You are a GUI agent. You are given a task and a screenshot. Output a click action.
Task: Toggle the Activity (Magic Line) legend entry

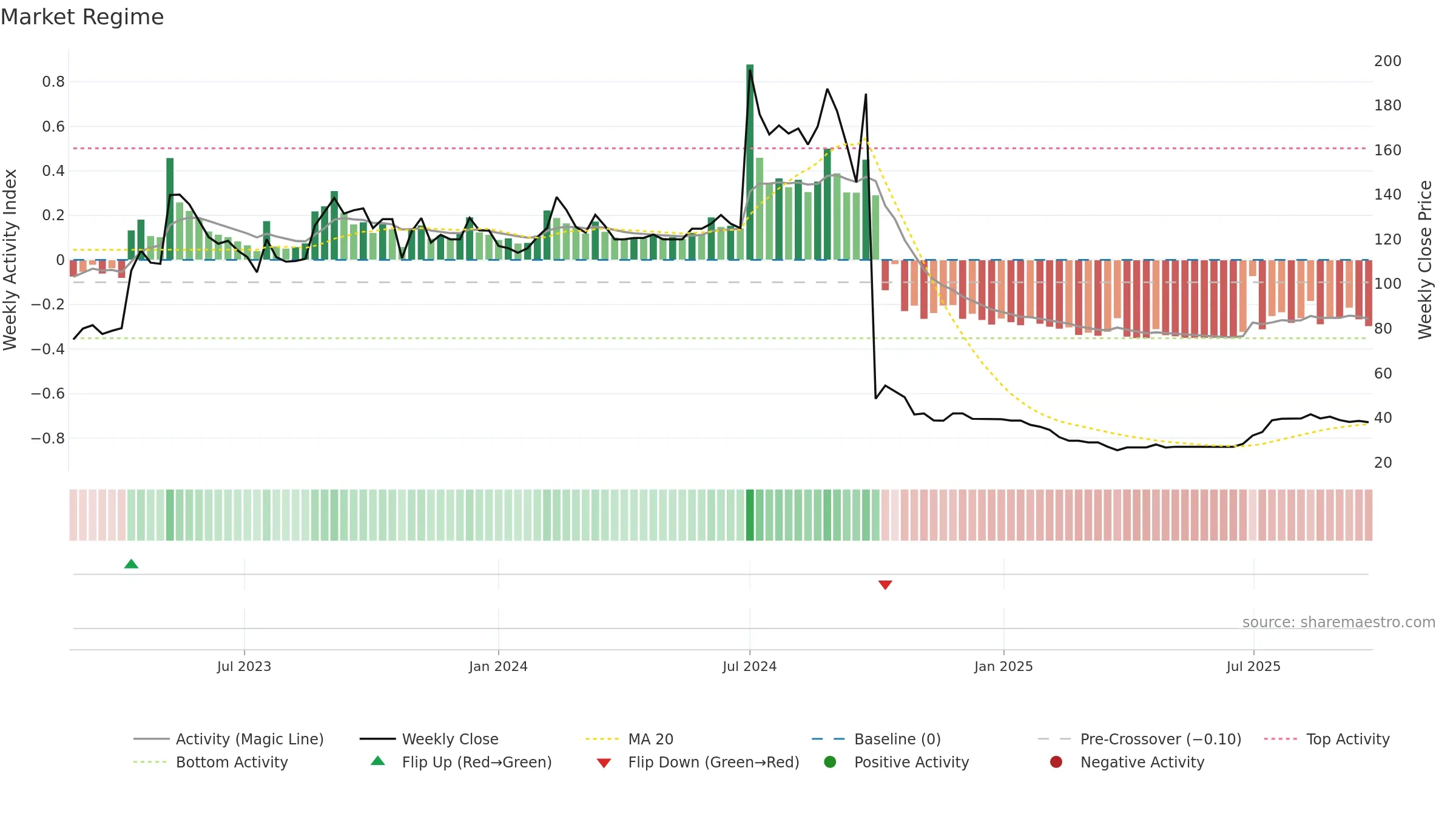229,739
